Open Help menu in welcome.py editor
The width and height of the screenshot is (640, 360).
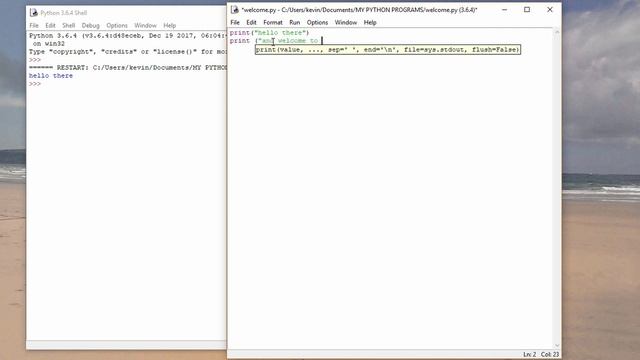(x=370, y=22)
